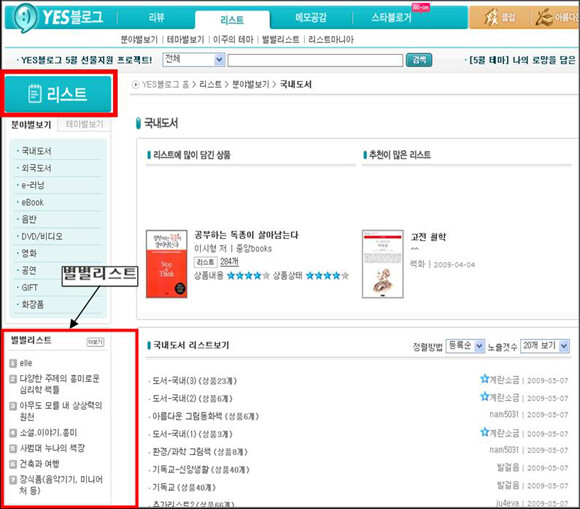
Task: Click star icon next to first 계란소금 entry
Action: click(x=485, y=379)
